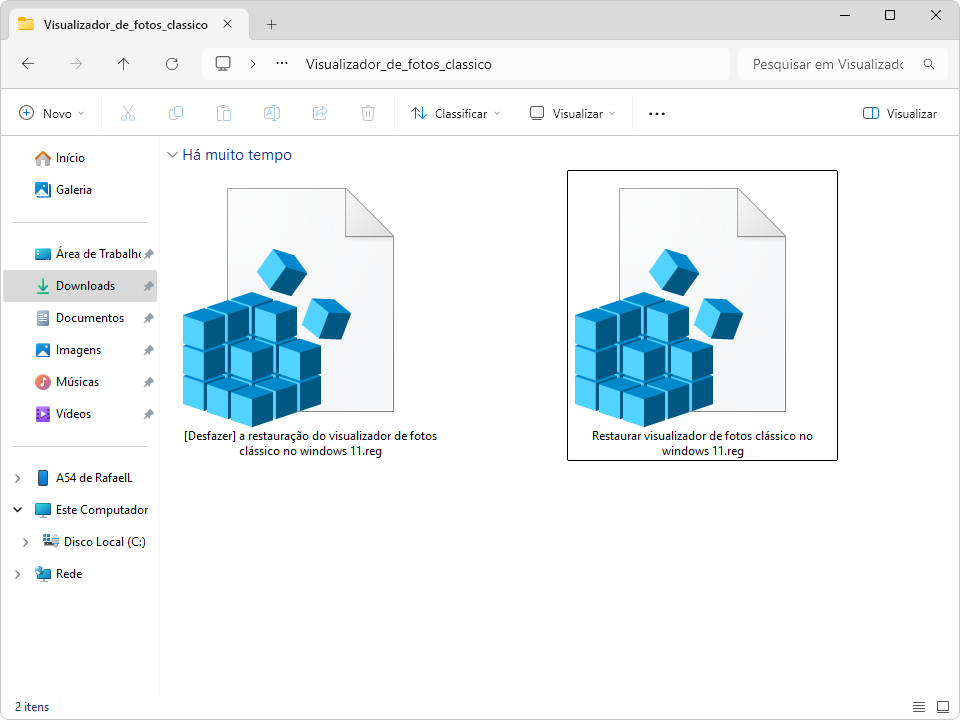Viewport: 960px width, 720px height.
Task: Open Vídeos in the sidebar
Action: (80, 414)
